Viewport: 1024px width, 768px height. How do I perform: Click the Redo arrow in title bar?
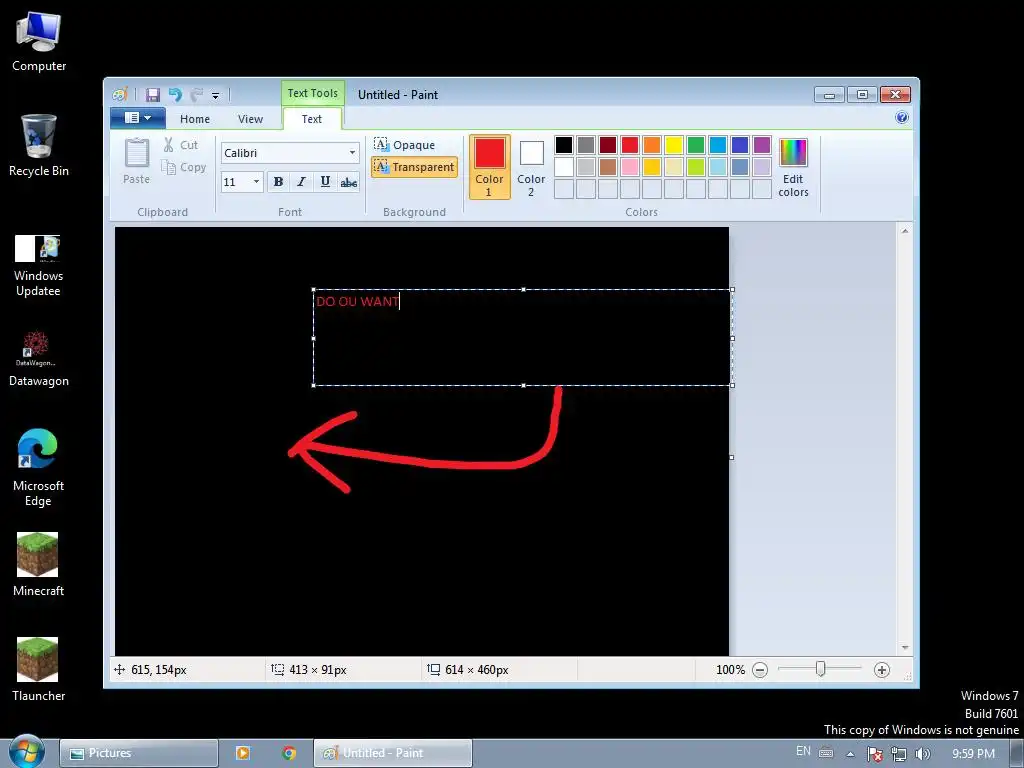tap(196, 95)
